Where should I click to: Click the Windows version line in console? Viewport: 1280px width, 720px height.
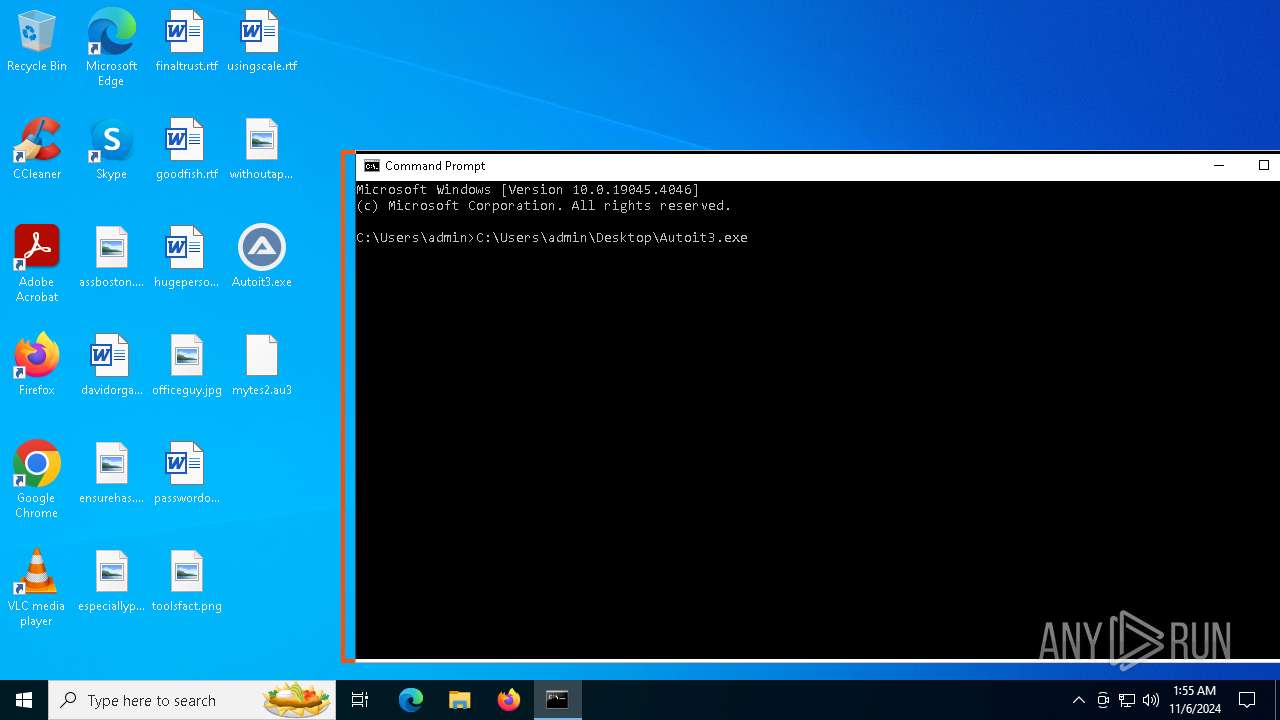pyautogui.click(x=528, y=189)
